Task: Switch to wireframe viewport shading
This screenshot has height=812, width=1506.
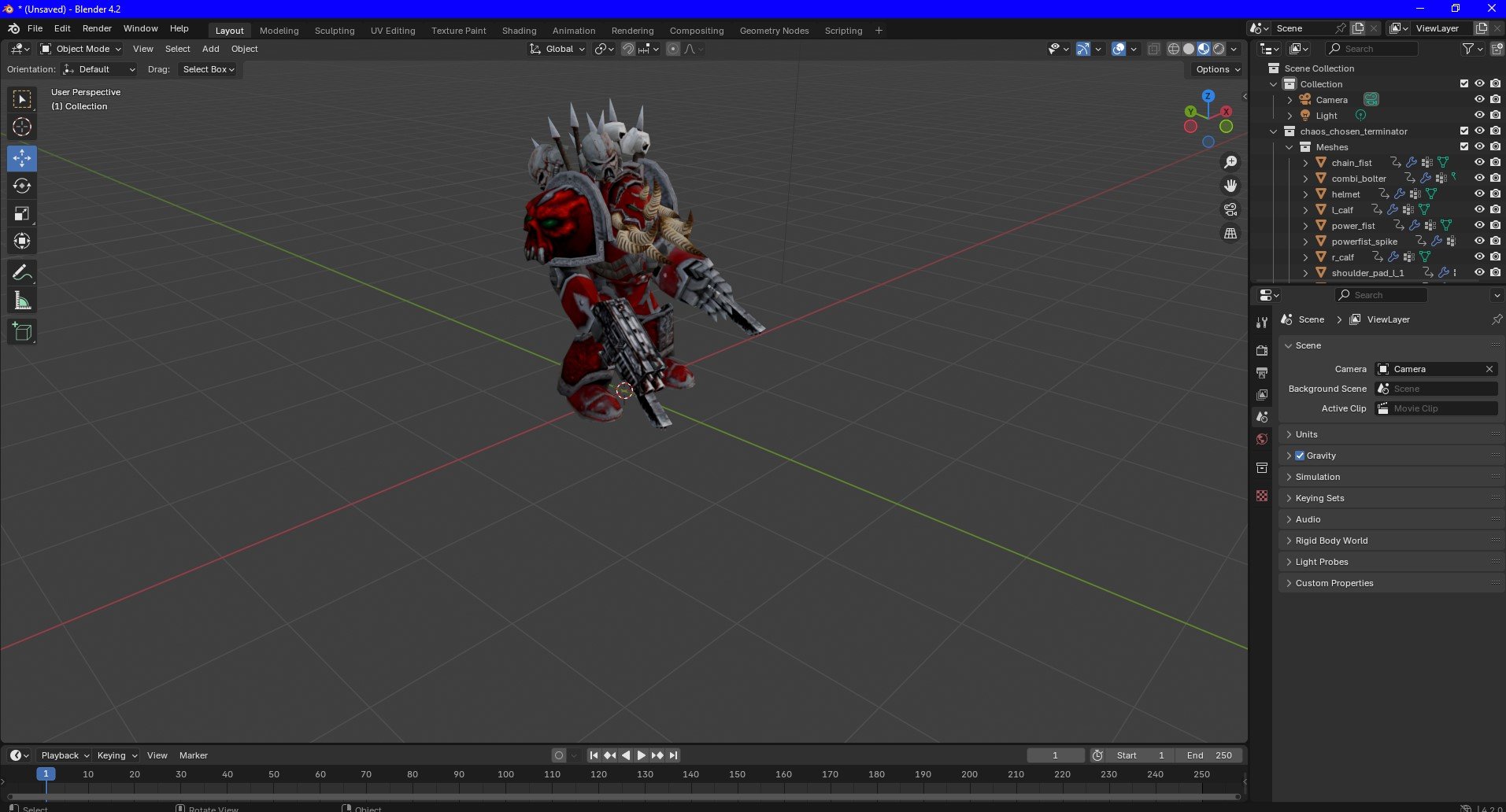Action: coord(1173,49)
